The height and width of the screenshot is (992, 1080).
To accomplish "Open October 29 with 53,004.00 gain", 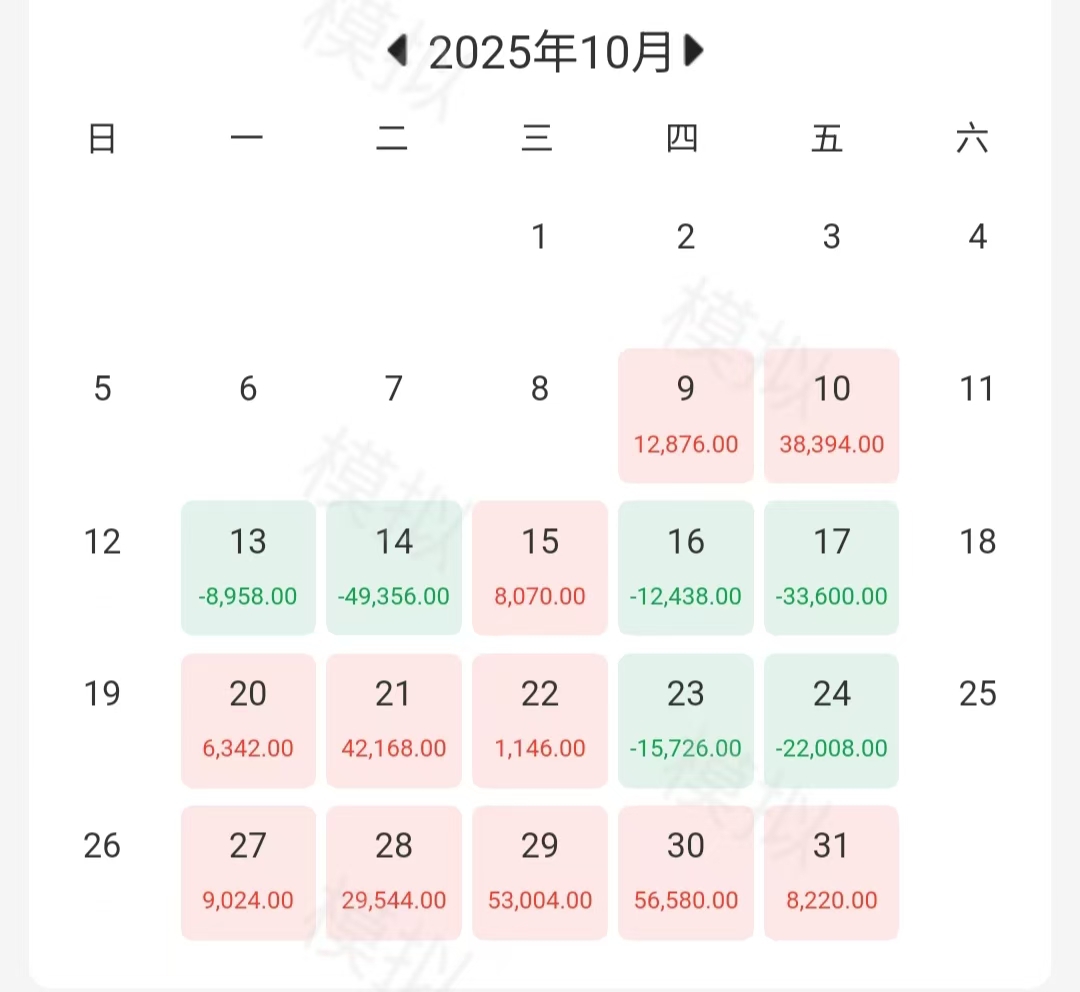I will click(540, 872).
